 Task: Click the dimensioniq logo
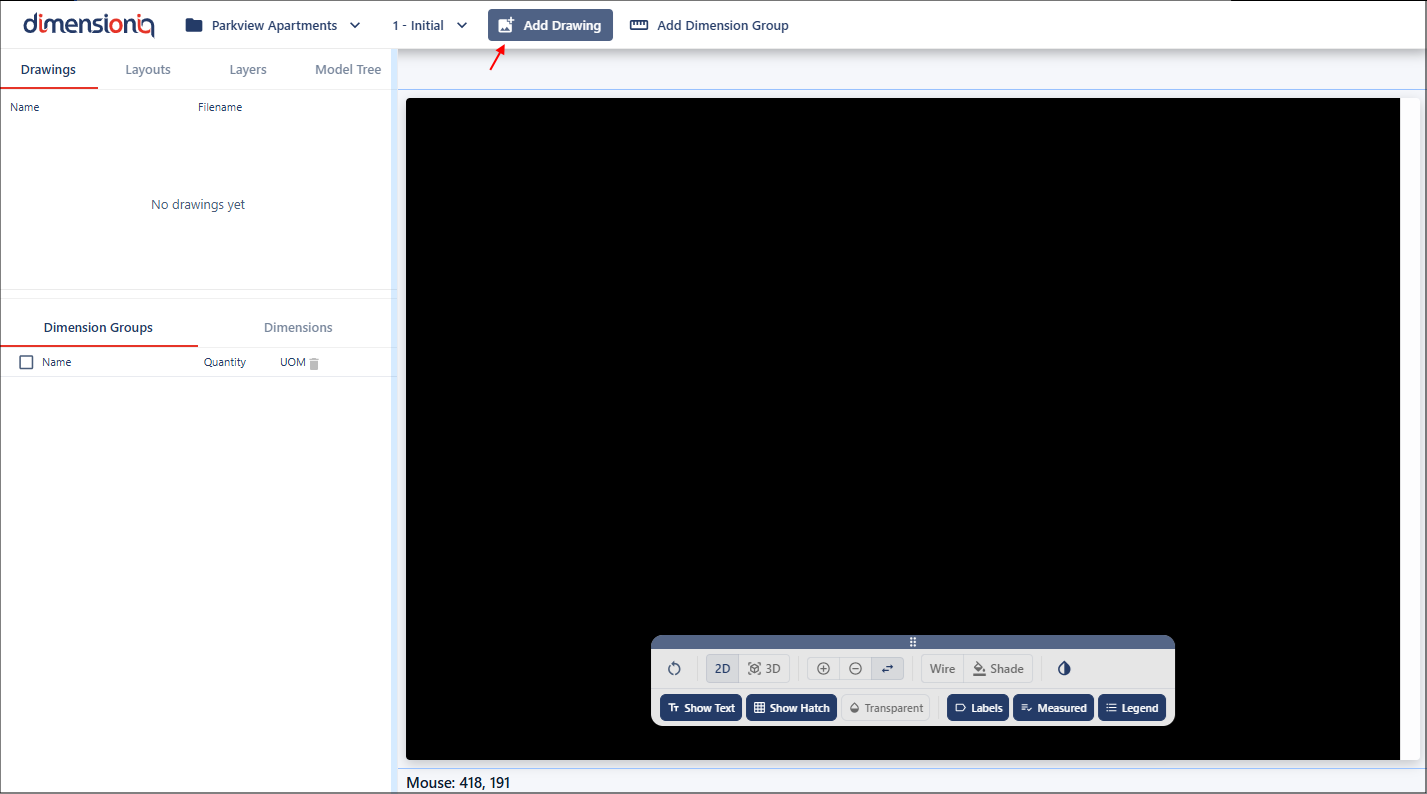coord(88,25)
